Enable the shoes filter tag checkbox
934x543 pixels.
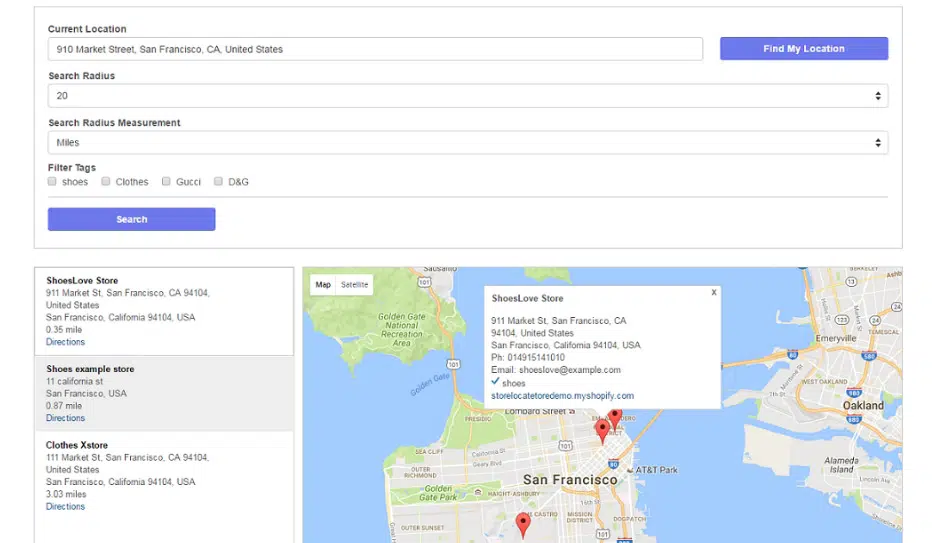click(x=52, y=182)
